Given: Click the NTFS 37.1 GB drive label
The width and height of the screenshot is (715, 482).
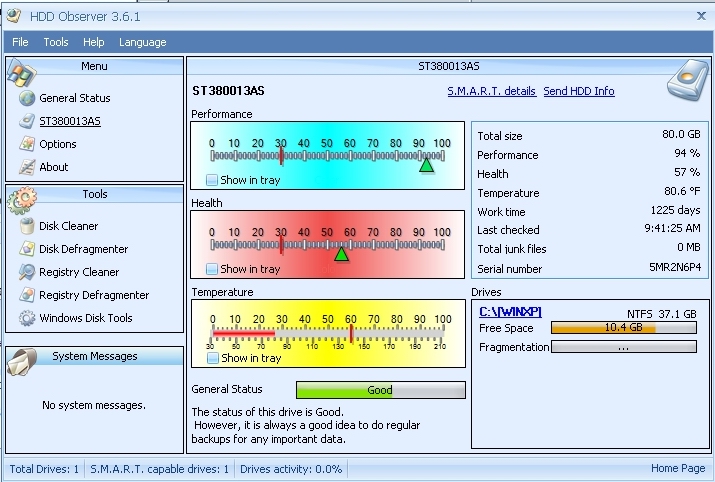Looking at the screenshot, I should click(x=662, y=314).
